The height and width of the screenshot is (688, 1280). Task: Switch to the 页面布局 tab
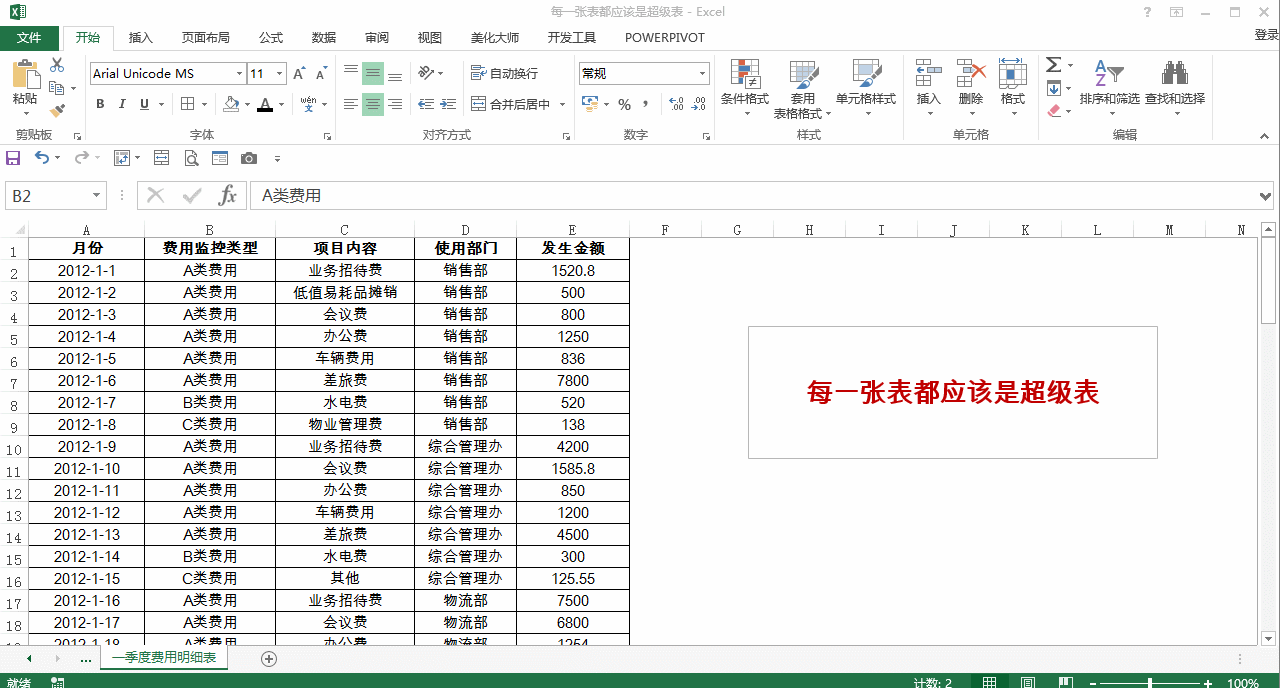(x=205, y=38)
